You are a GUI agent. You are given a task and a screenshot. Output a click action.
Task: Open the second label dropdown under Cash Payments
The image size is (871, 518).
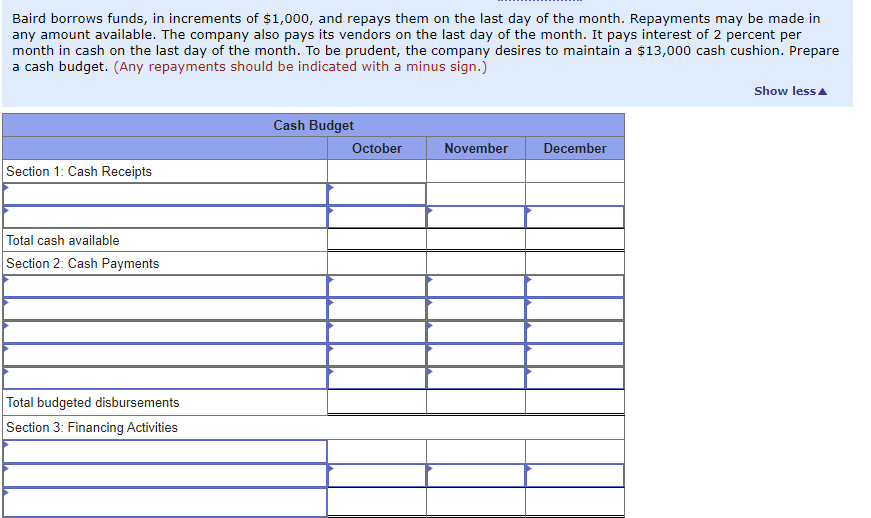click(165, 309)
